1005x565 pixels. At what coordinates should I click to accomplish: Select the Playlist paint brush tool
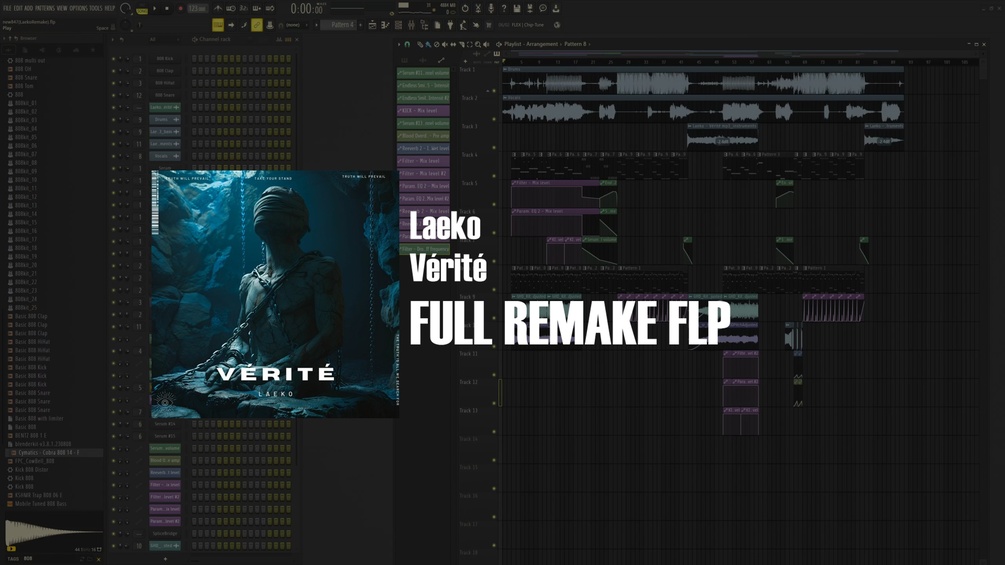(x=428, y=44)
